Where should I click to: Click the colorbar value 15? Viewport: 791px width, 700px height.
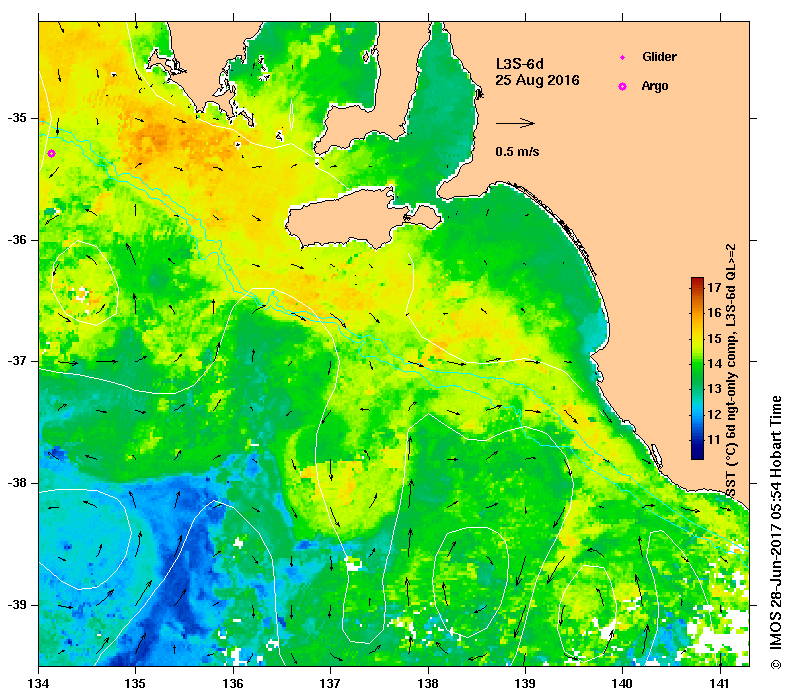[714, 338]
